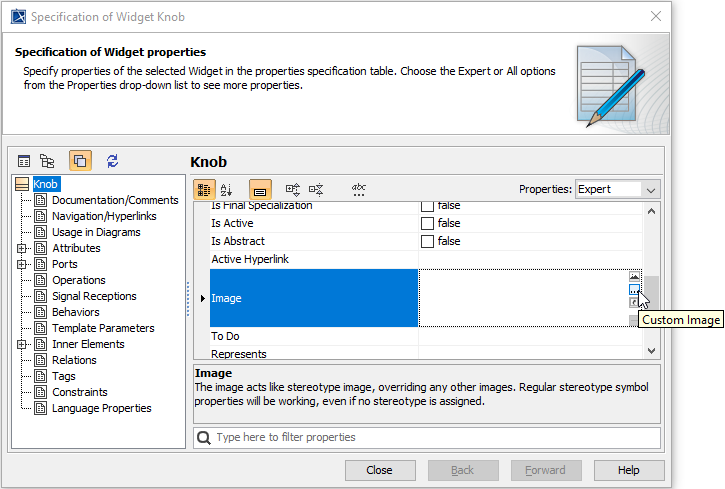Click the tree hierarchy view icon

point(47,161)
